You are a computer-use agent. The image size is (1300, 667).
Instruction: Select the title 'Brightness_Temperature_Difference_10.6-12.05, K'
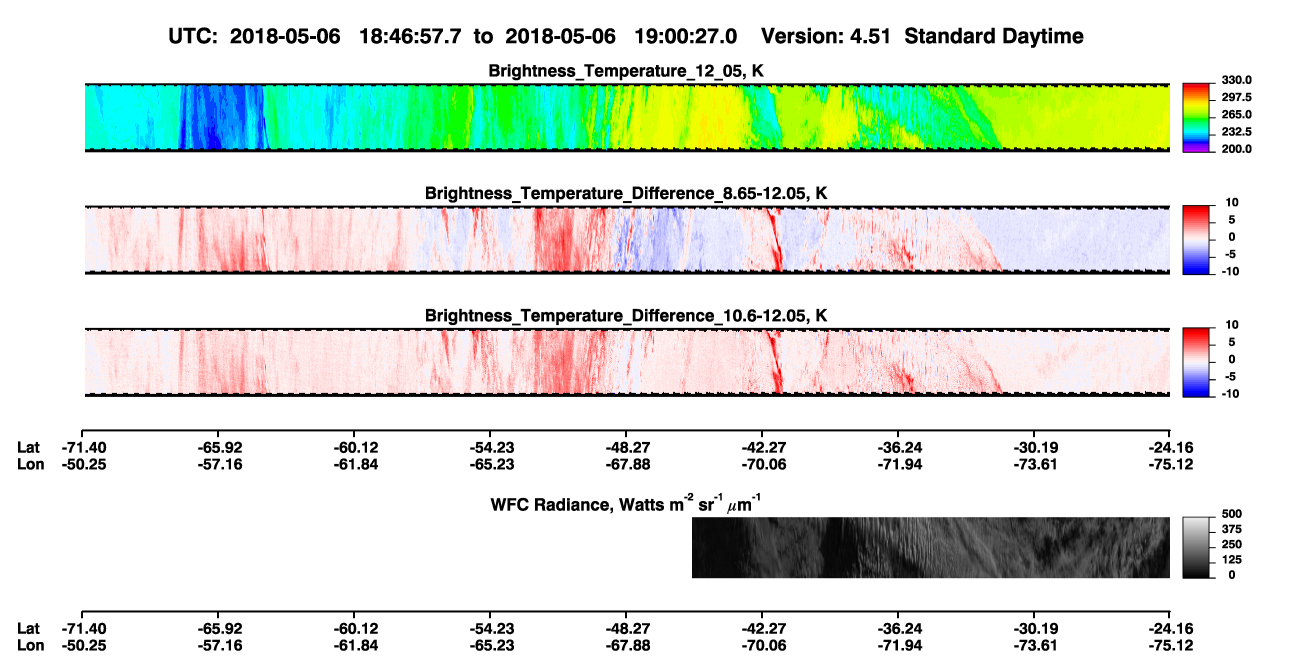(x=627, y=316)
